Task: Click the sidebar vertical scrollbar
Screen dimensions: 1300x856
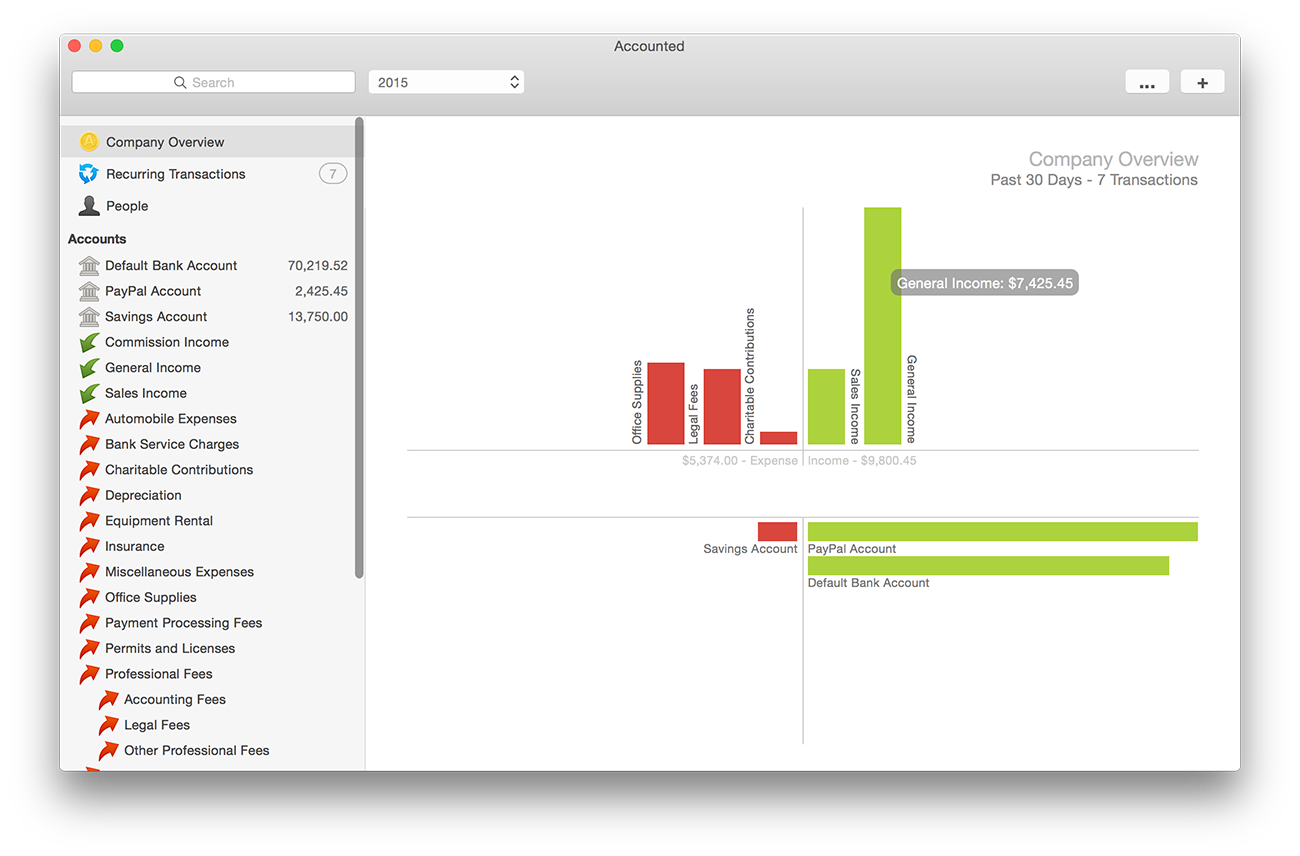Action: [x=359, y=348]
